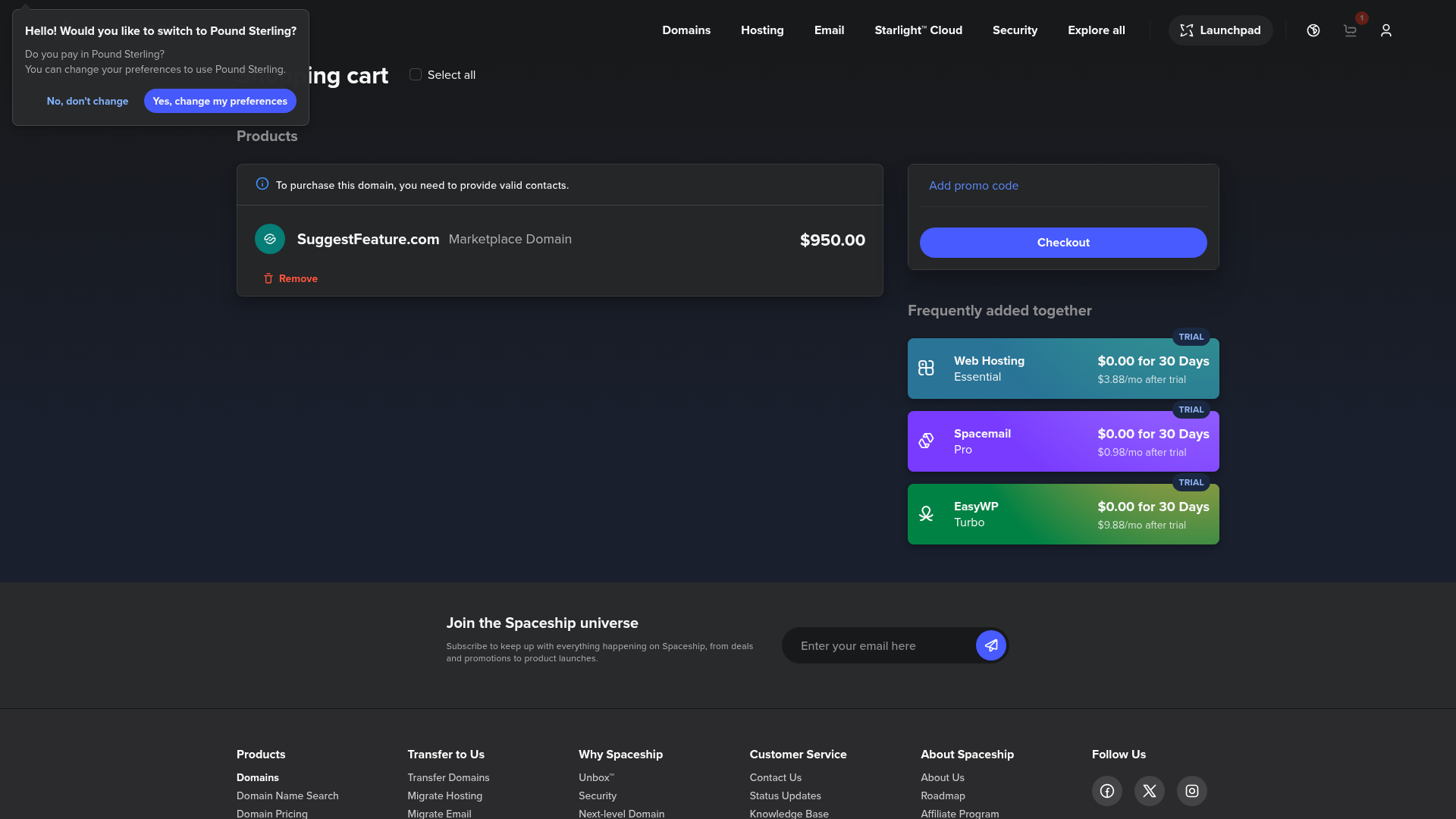Expand the Add promo code section
The height and width of the screenshot is (819, 1456).
coord(974,185)
